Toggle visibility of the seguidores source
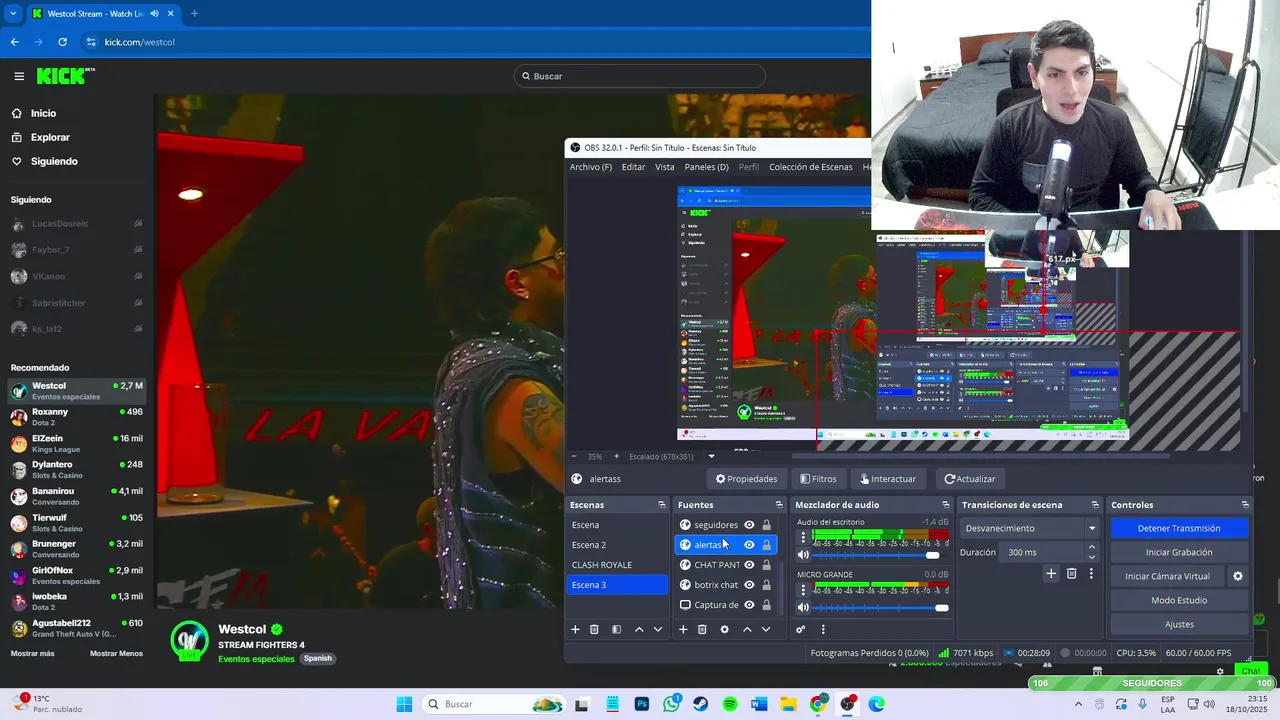1280x720 pixels. 749,525
